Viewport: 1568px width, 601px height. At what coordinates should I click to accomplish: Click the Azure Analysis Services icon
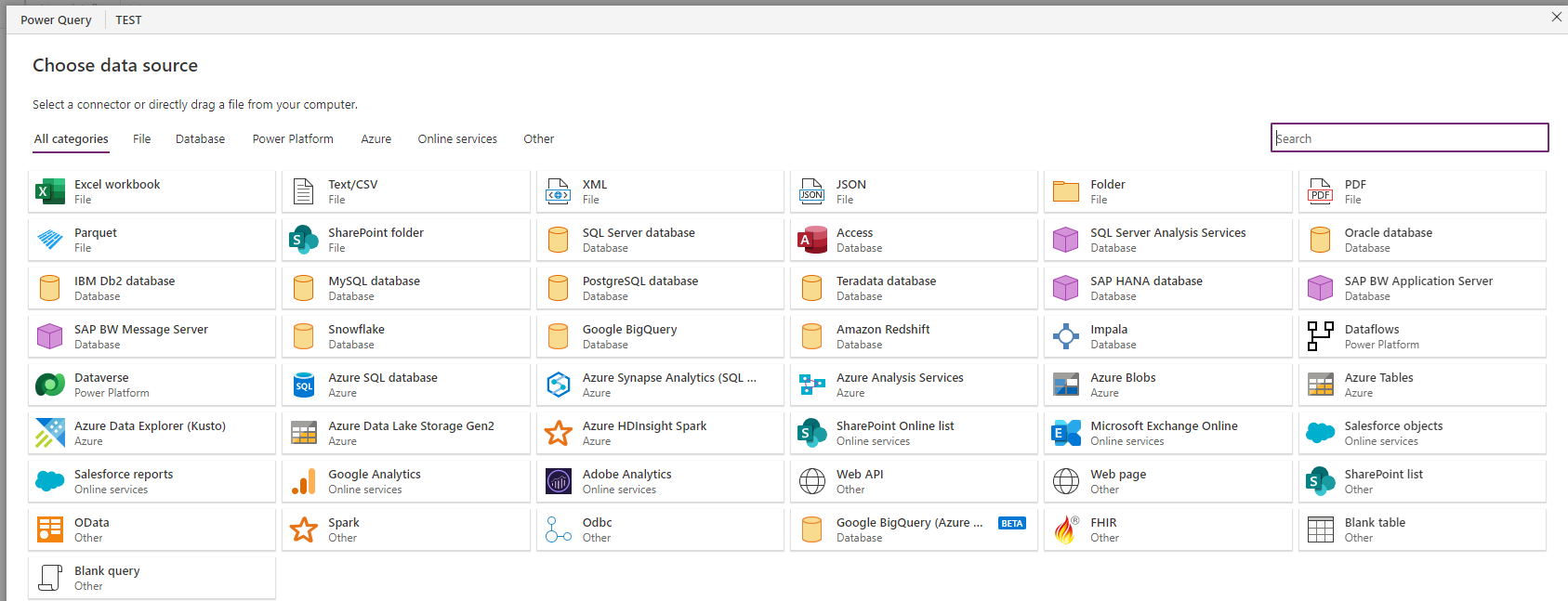[811, 385]
